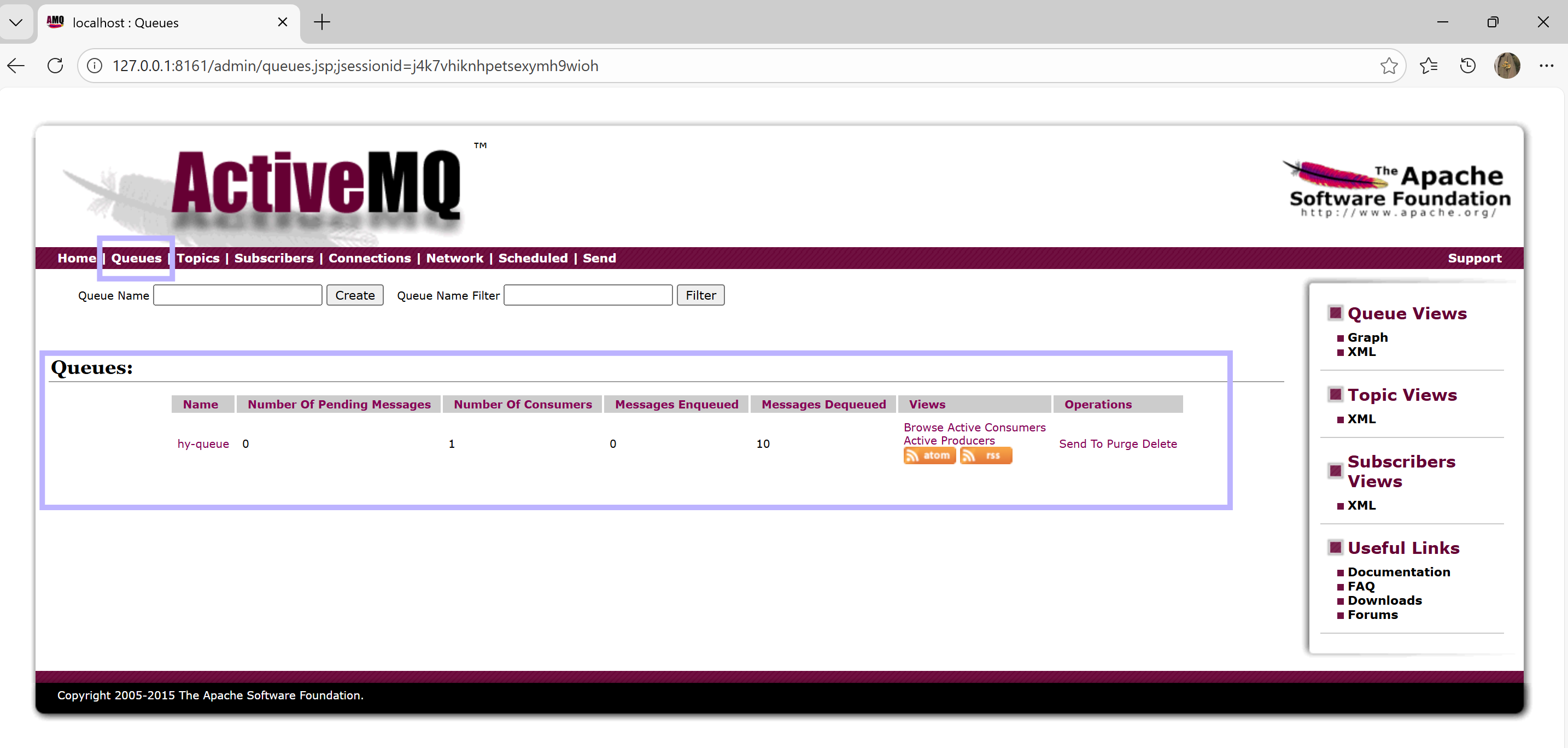Image resolution: width=1568 pixels, height=748 pixels.
Task: Add page to favorites with star icon
Action: click(1389, 66)
